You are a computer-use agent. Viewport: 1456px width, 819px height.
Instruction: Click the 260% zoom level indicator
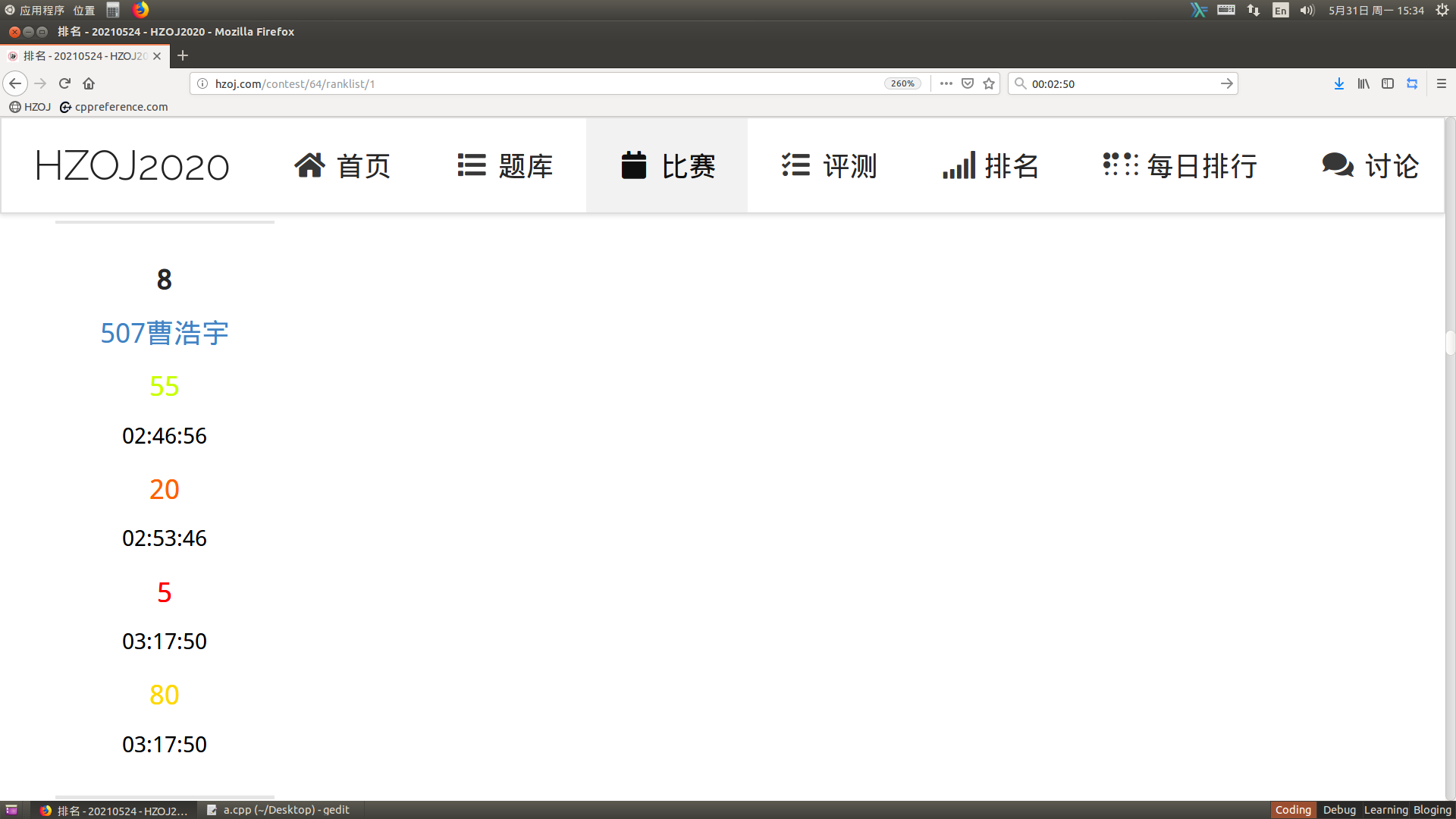[902, 83]
